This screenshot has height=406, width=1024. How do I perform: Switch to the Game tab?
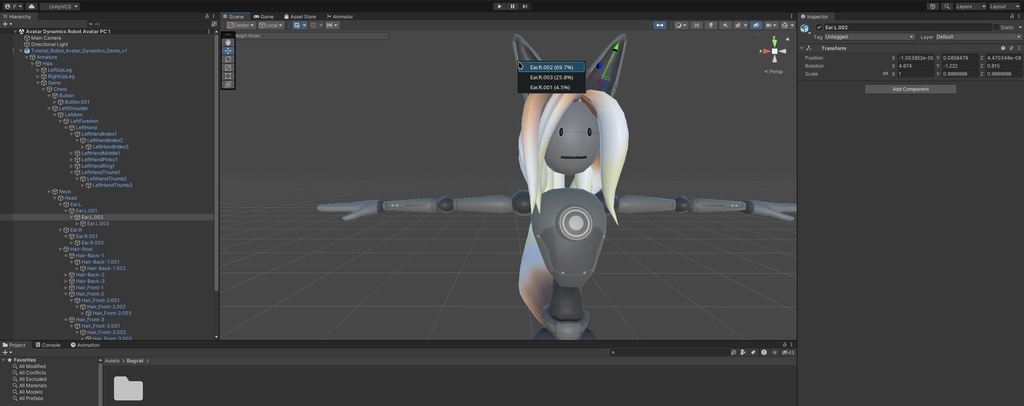click(264, 16)
